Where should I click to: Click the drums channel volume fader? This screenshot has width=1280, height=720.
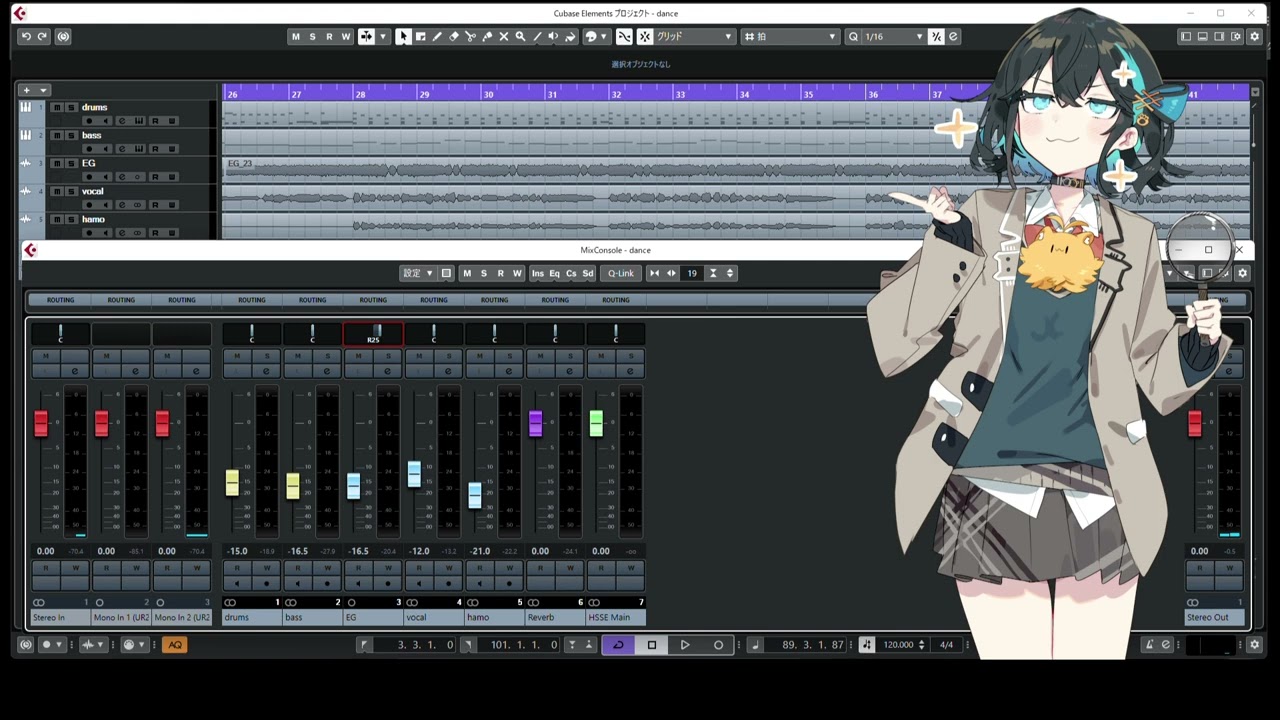click(x=232, y=483)
